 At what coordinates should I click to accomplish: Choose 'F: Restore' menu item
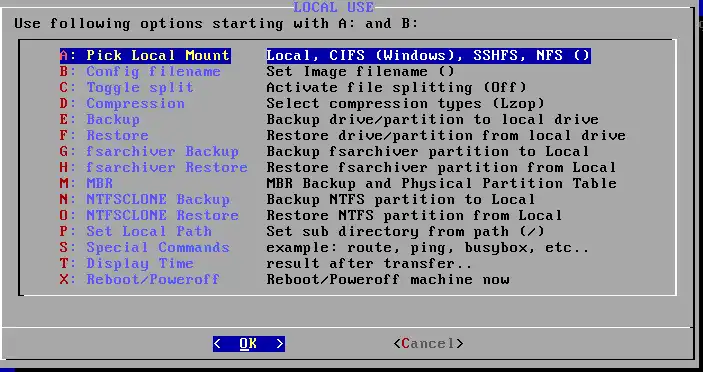pyautogui.click(x=104, y=135)
